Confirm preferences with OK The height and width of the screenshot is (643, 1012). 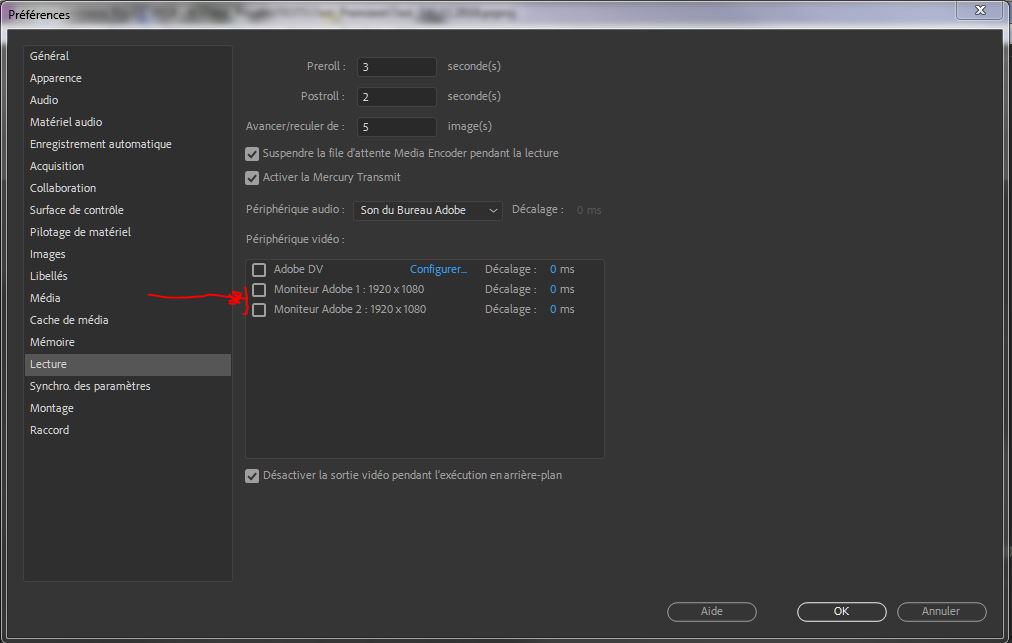coord(841,611)
